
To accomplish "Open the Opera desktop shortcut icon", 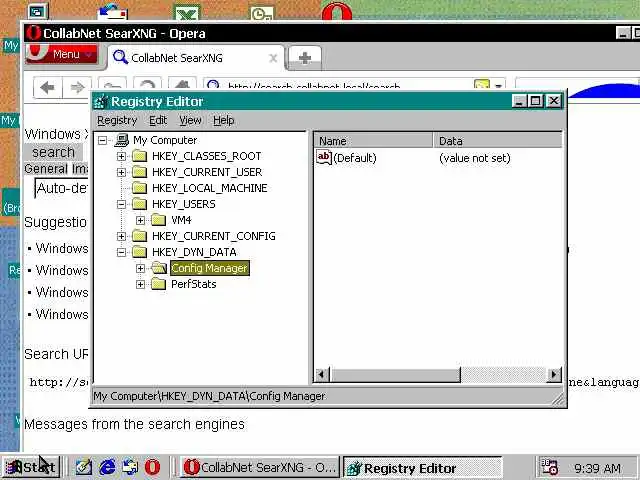I will (336, 11).
